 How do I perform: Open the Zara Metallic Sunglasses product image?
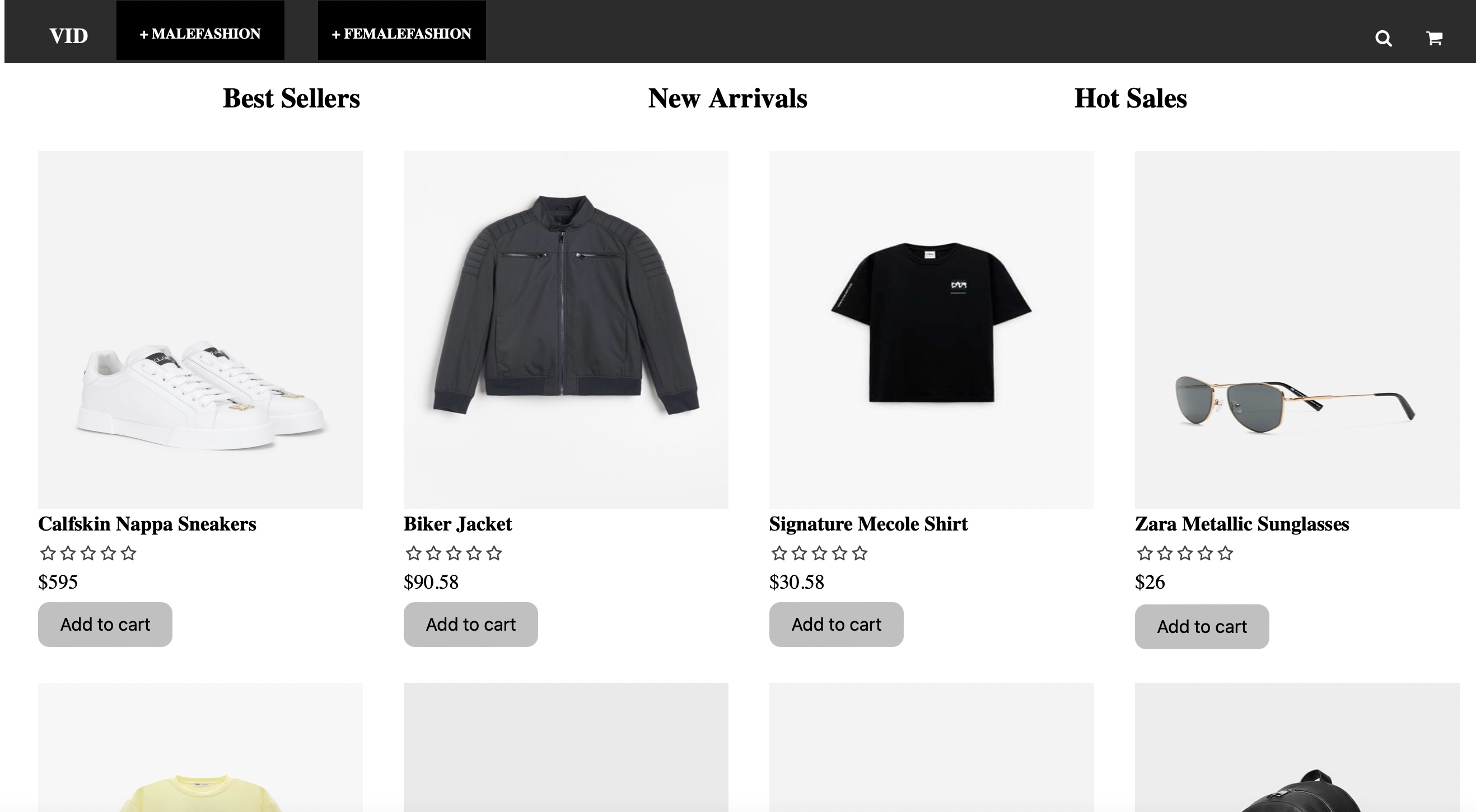pos(1297,330)
